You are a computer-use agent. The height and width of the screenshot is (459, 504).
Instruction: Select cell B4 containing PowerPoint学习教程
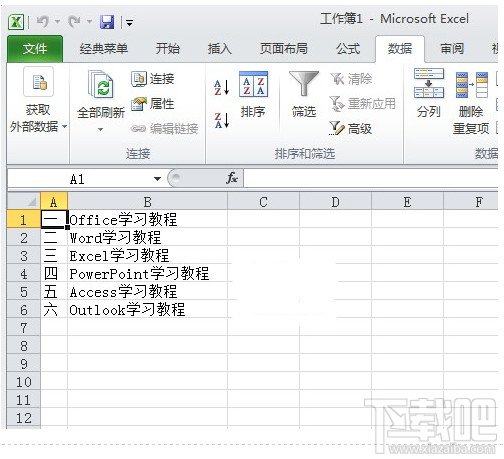tap(147, 274)
